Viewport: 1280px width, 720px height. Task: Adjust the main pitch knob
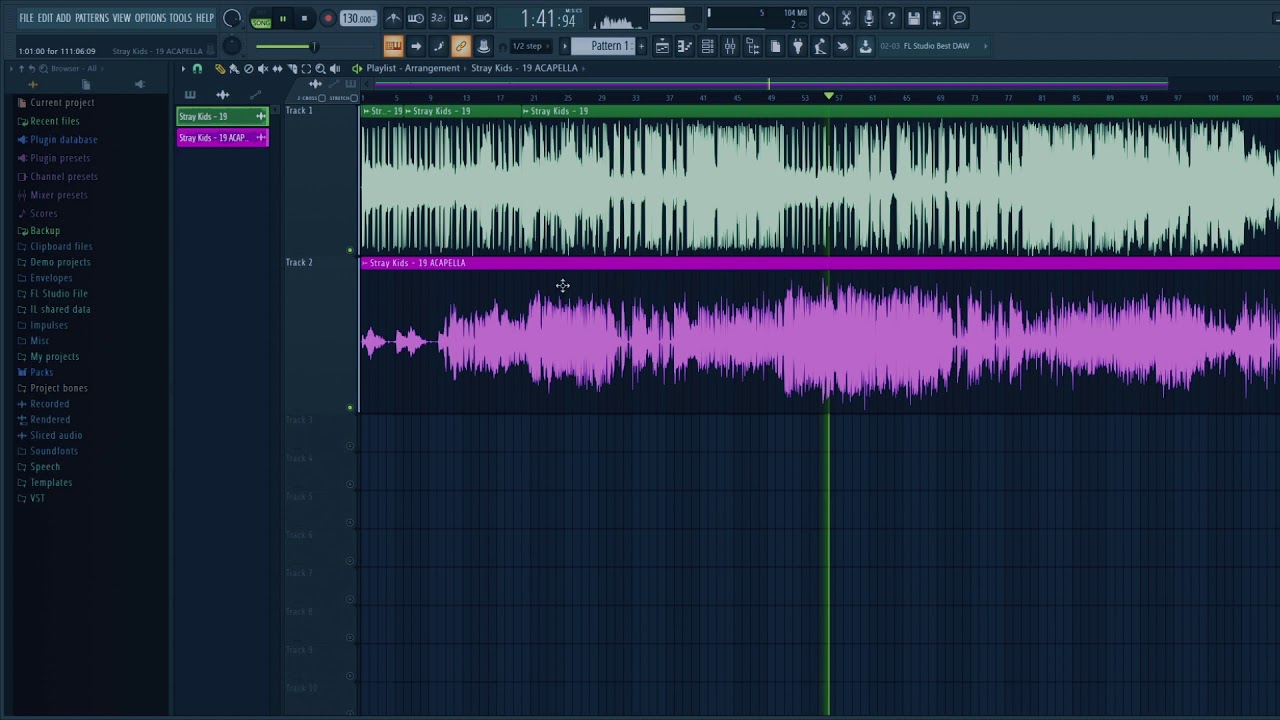pyautogui.click(x=231, y=46)
